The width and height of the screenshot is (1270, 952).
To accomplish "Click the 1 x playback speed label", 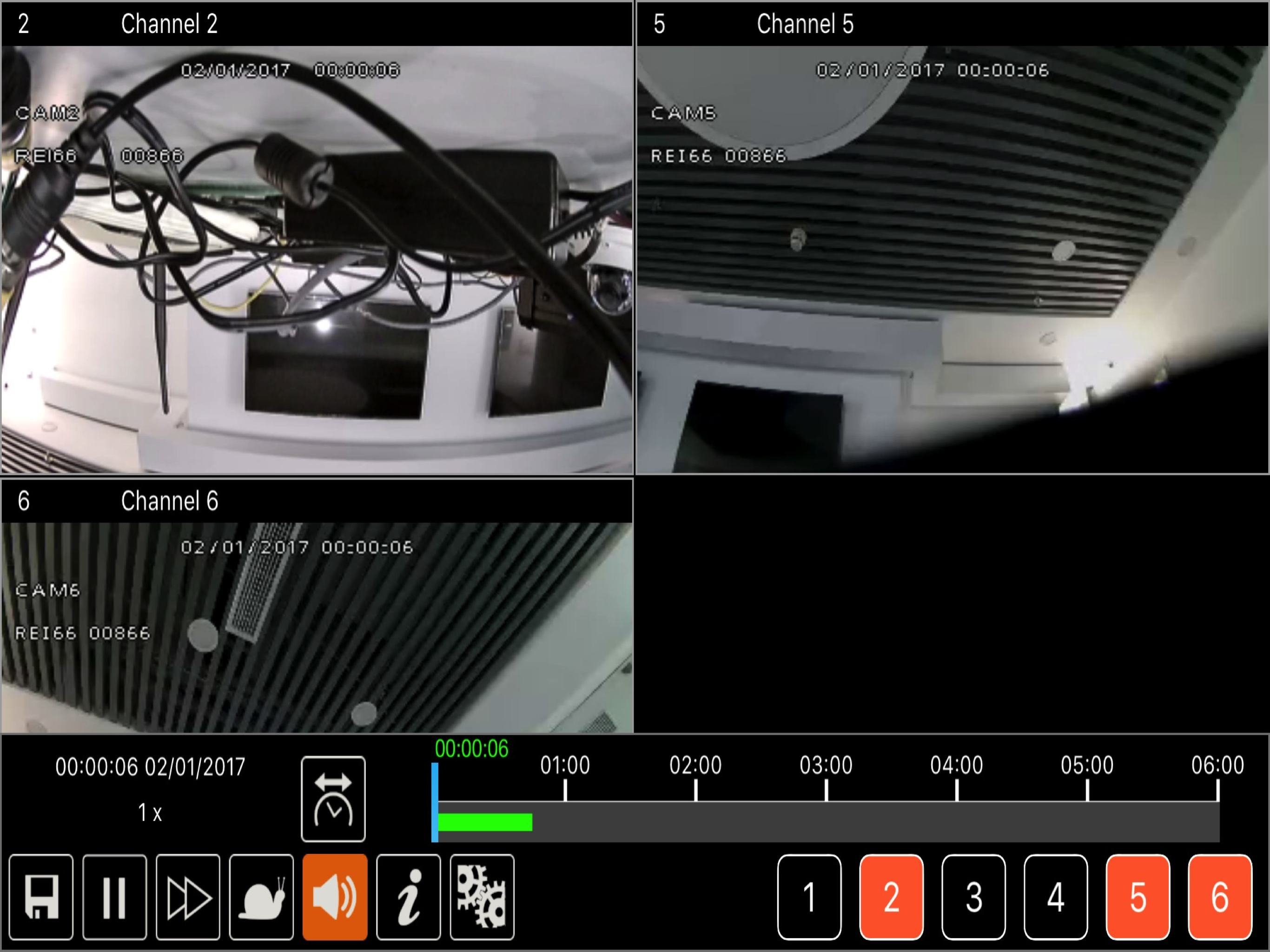I will (150, 813).
